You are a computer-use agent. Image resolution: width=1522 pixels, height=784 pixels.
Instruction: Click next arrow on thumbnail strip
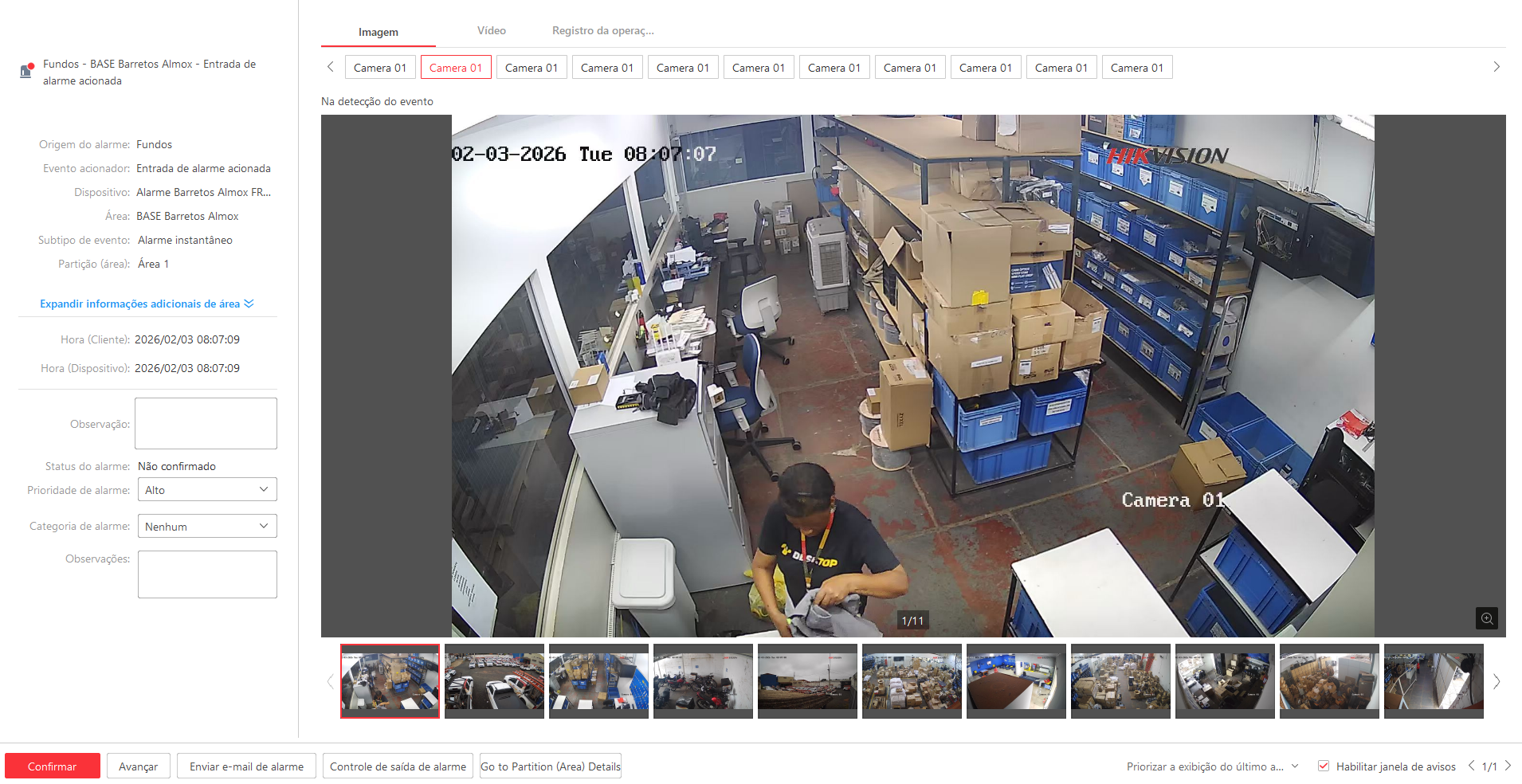1496,681
